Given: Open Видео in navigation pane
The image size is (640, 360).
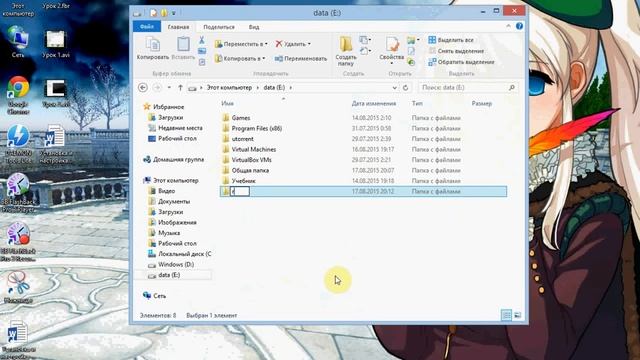Looking at the screenshot, I should point(167,191).
